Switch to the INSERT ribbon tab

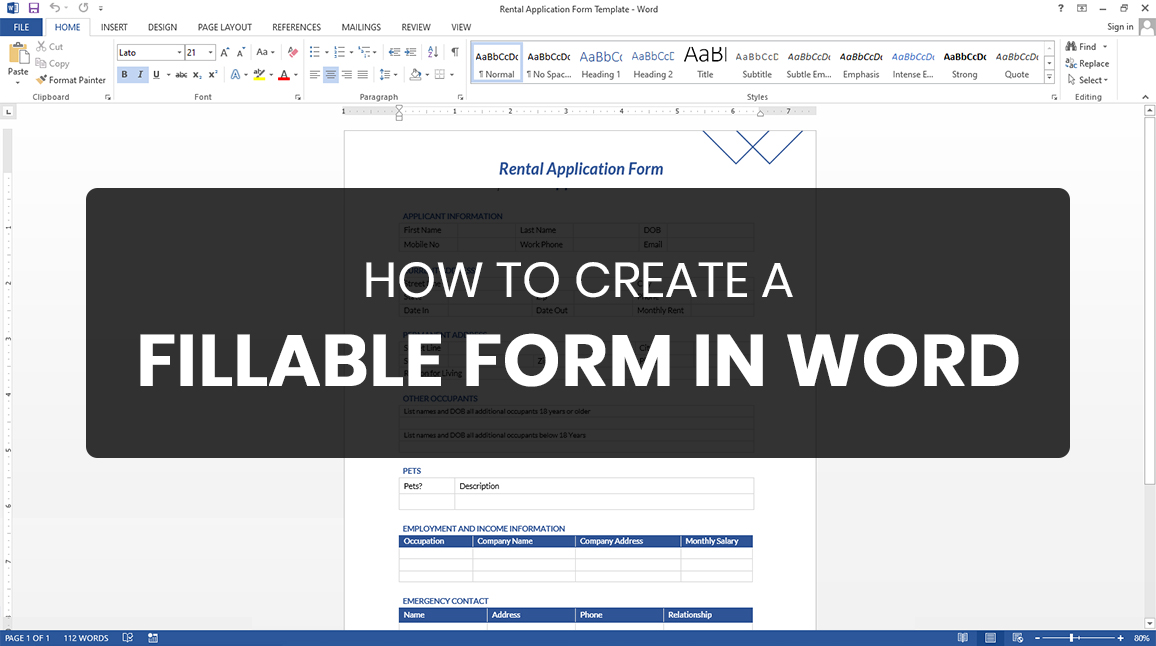(113, 27)
